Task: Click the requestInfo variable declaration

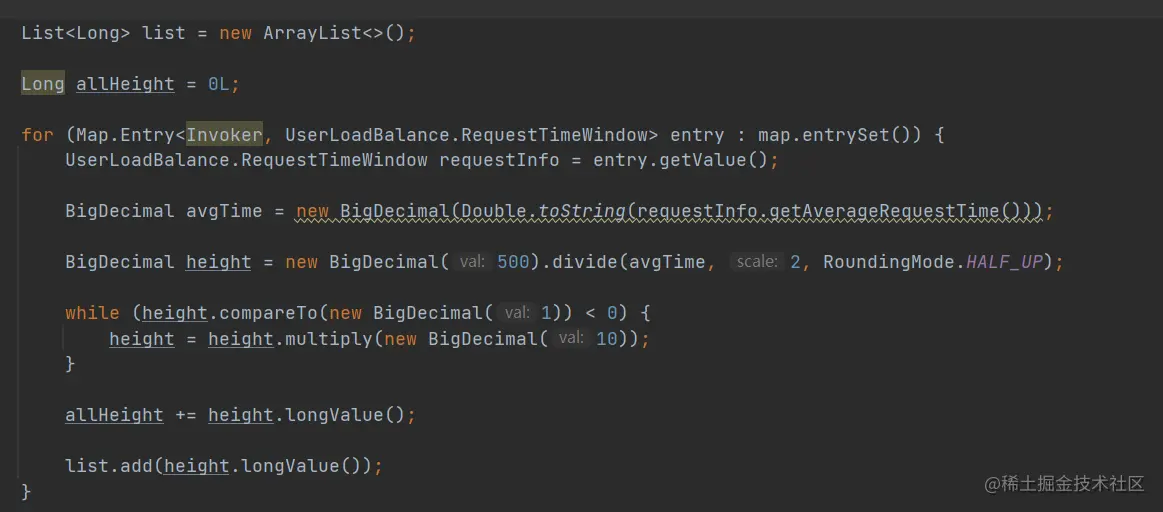Action: point(500,160)
